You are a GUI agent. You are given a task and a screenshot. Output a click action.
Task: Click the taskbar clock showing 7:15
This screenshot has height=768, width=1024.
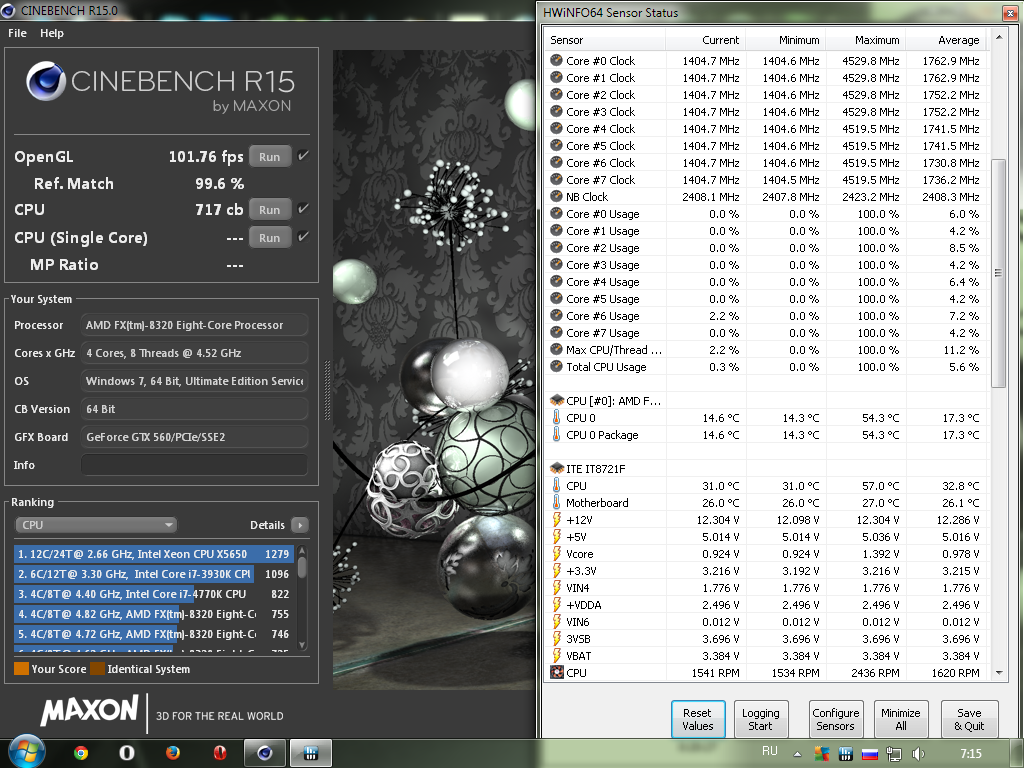[970, 754]
